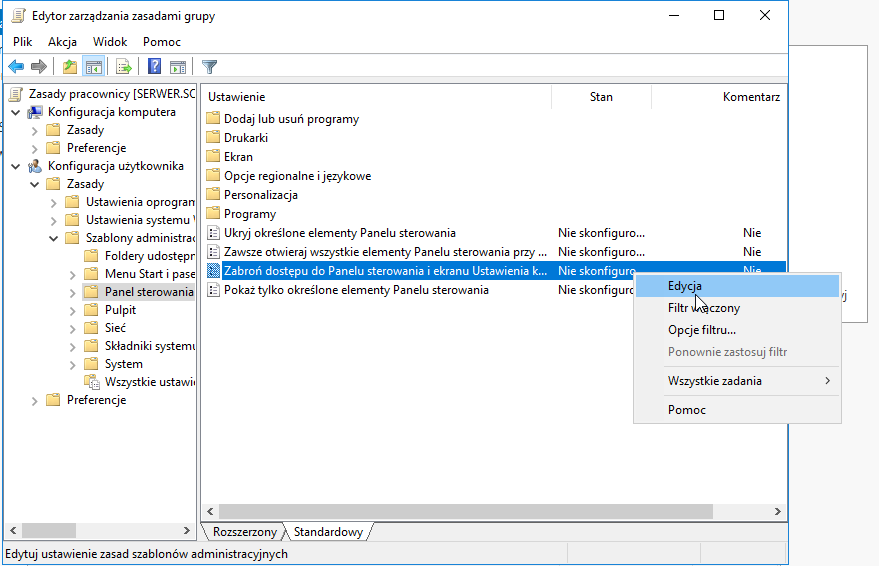Expand the Składniki systemu folder arrow
Viewport: 879px width, 566px height.
click(72, 347)
